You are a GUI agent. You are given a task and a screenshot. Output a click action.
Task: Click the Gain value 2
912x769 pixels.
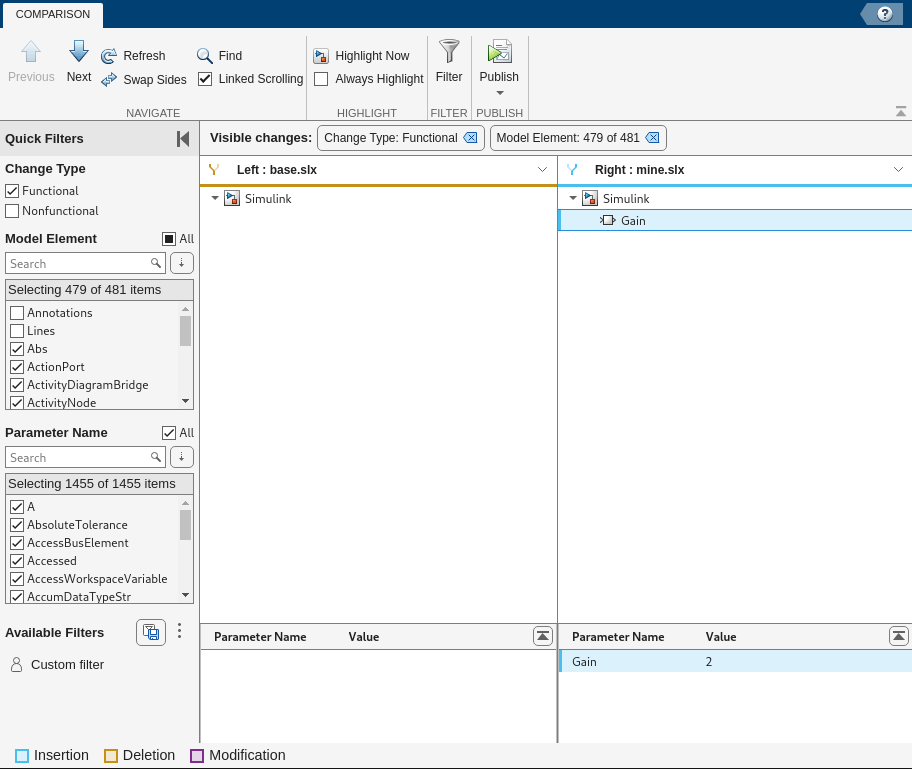click(x=709, y=661)
